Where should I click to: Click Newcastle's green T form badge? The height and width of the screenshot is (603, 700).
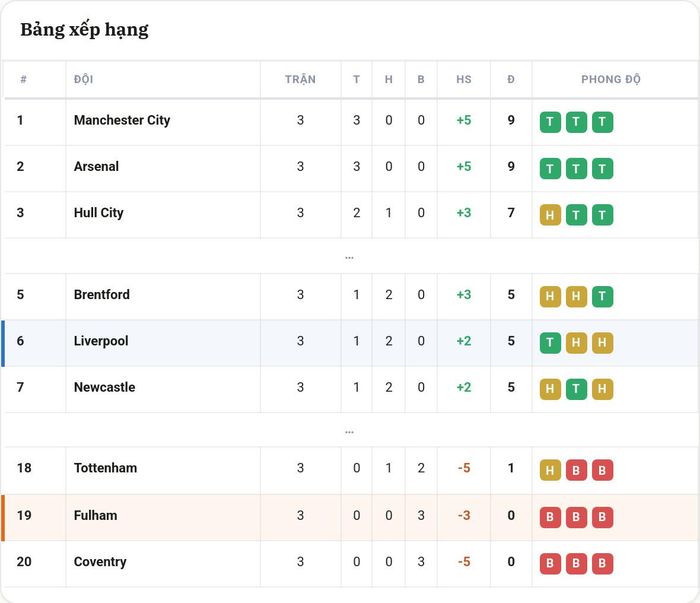point(576,389)
